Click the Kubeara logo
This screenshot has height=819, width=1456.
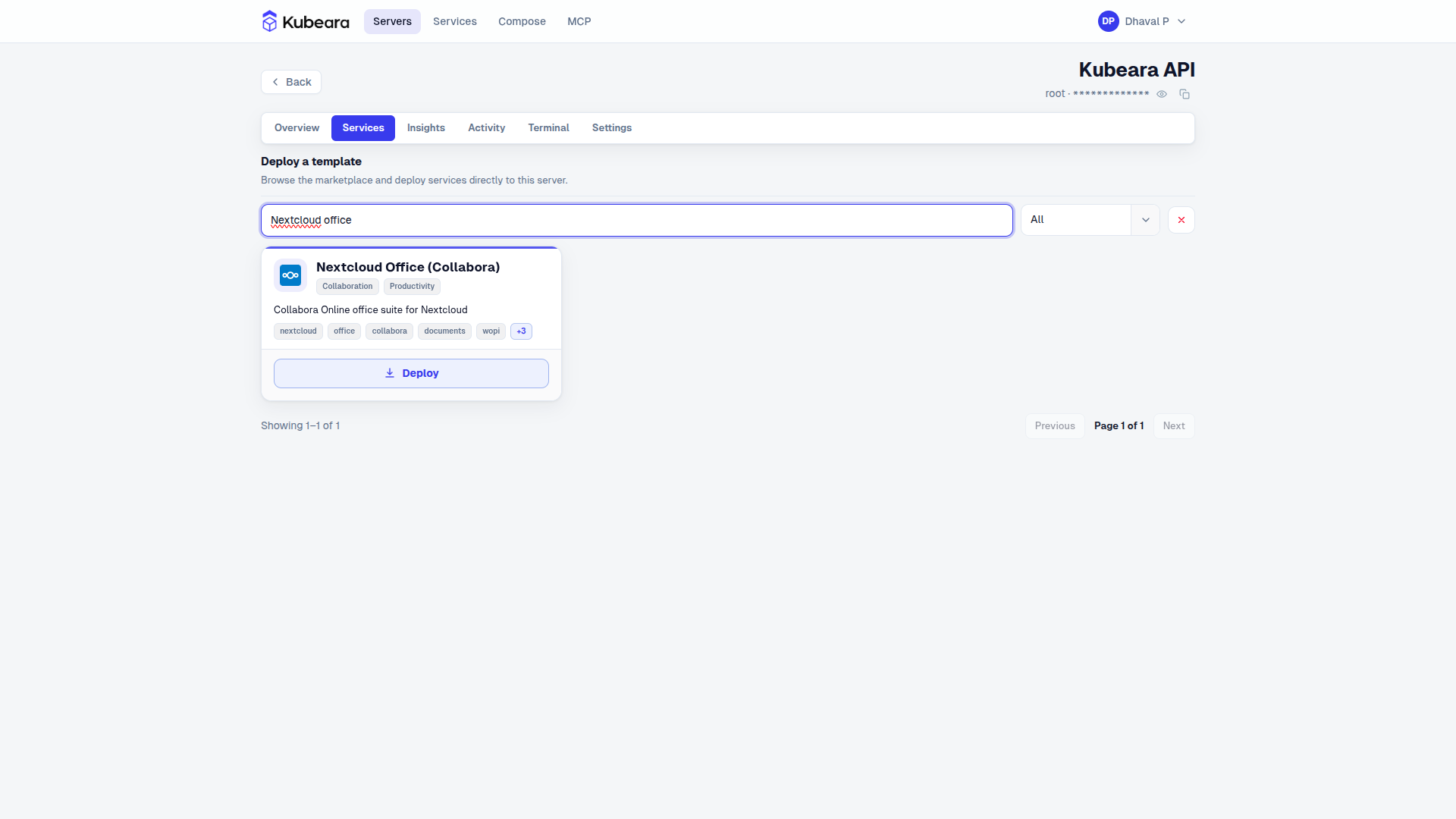pyautogui.click(x=306, y=21)
